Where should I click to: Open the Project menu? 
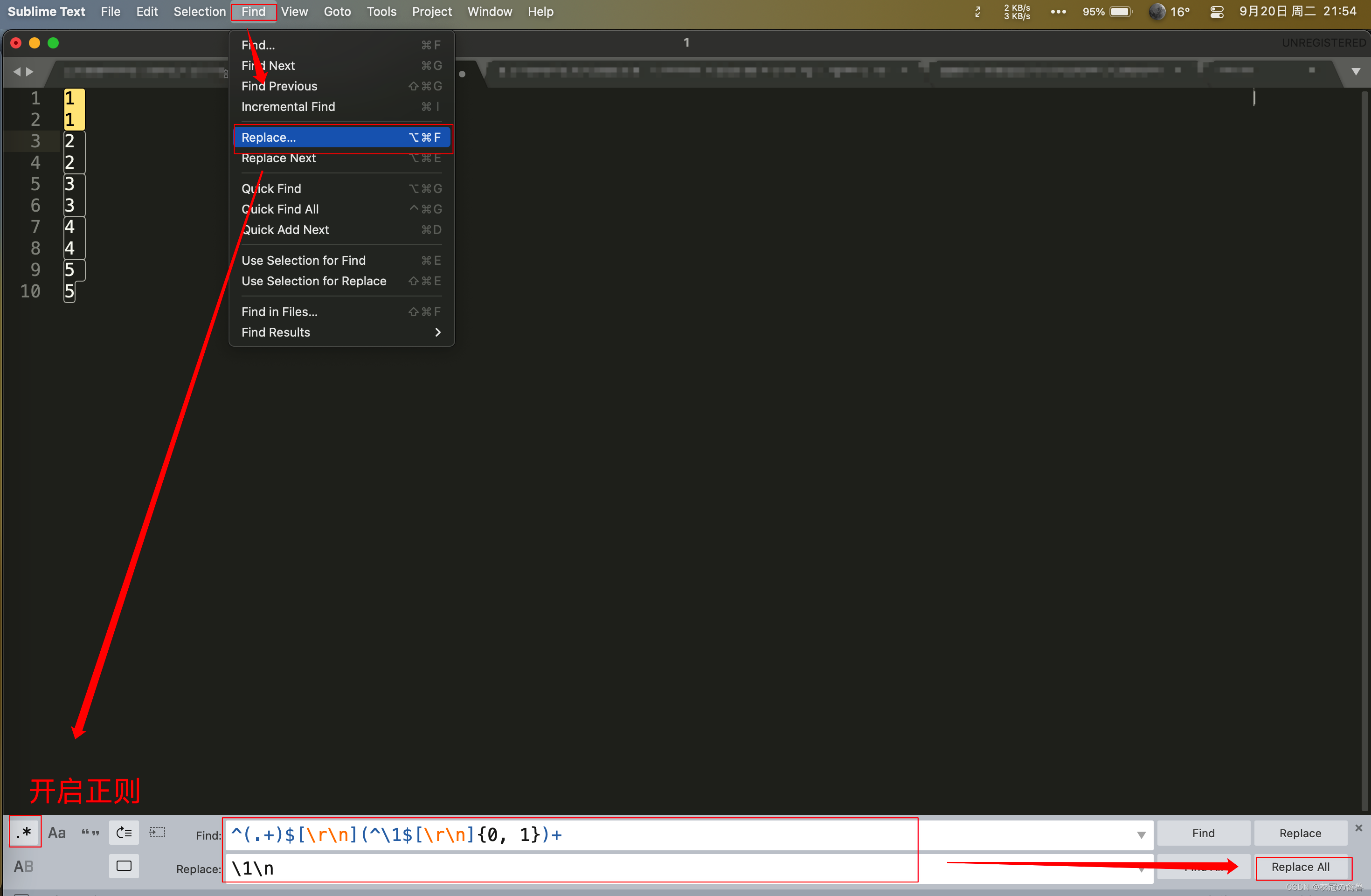click(432, 12)
